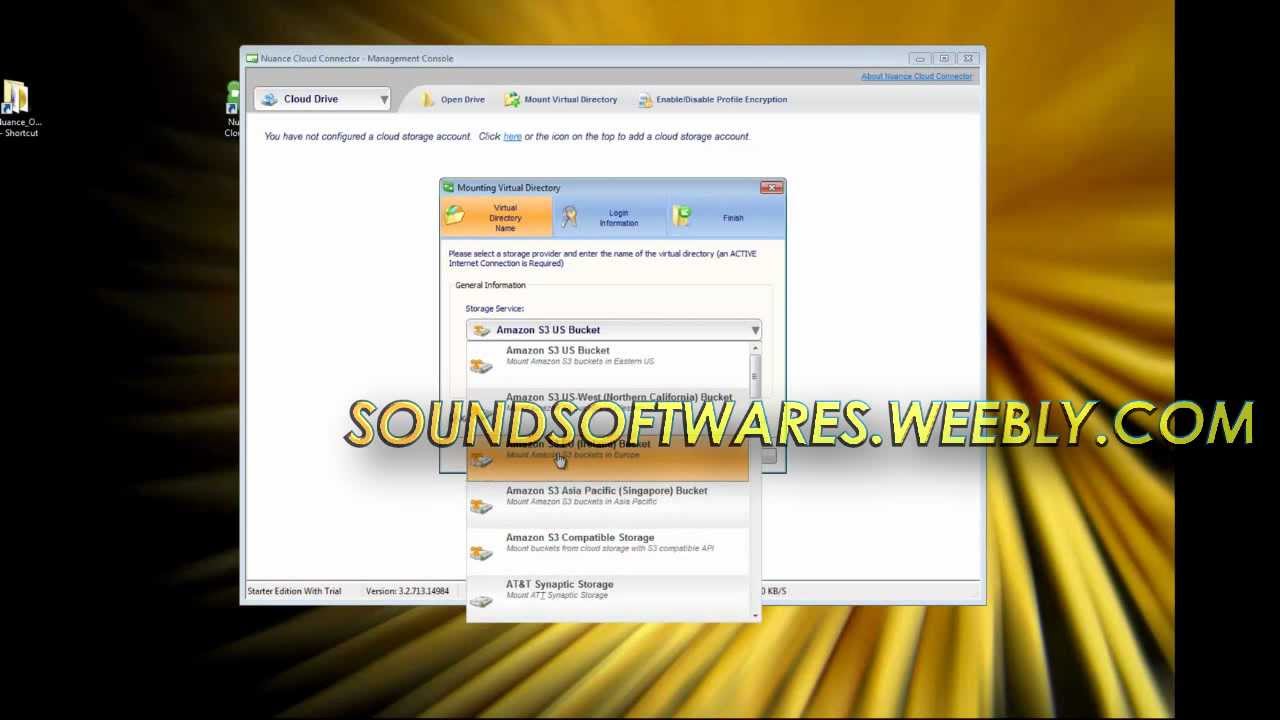Click the storage list scrollbar up arrow
Screen dimensions: 1280x720
coord(755,348)
